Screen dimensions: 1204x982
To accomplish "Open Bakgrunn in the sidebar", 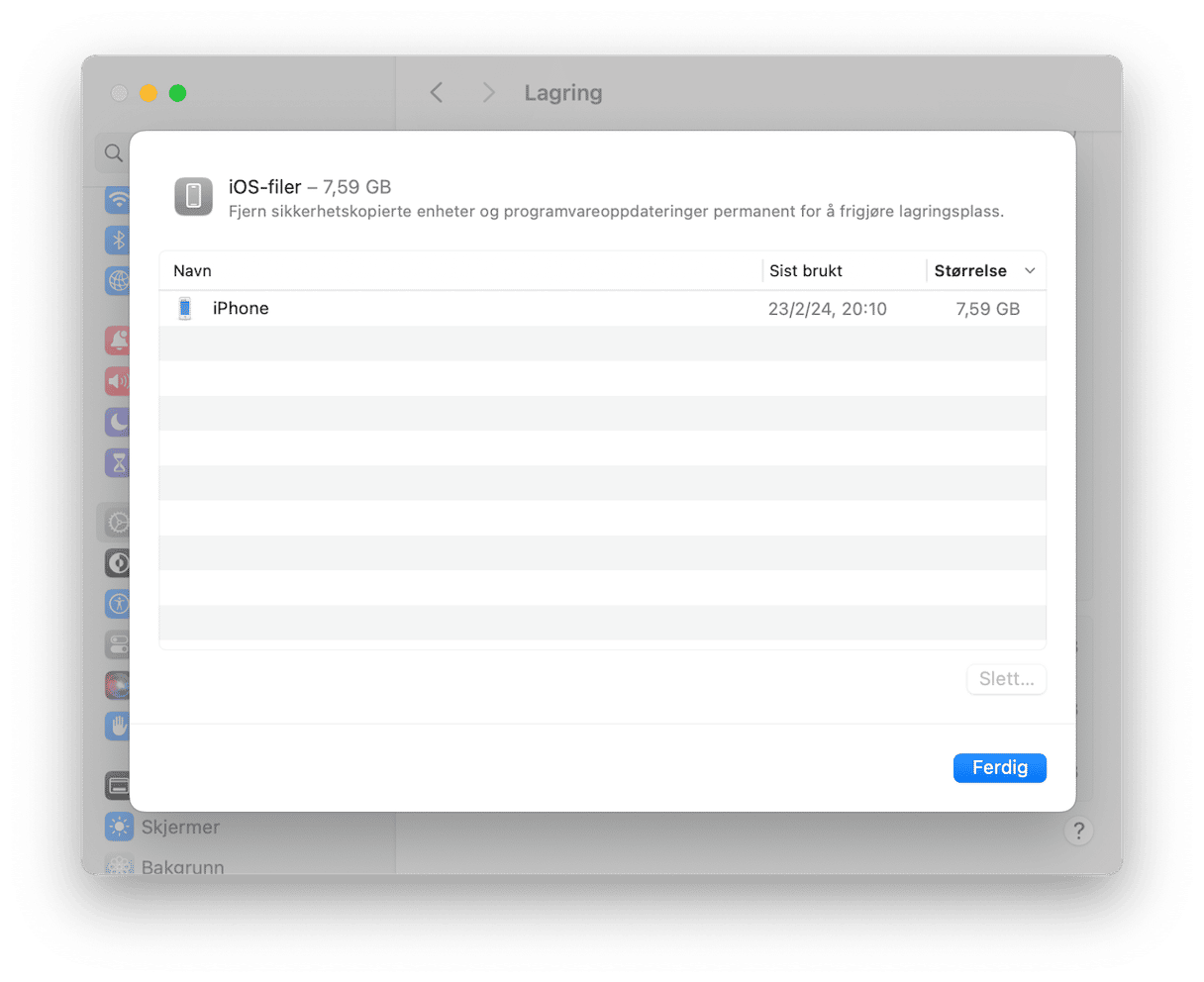I will point(164,866).
